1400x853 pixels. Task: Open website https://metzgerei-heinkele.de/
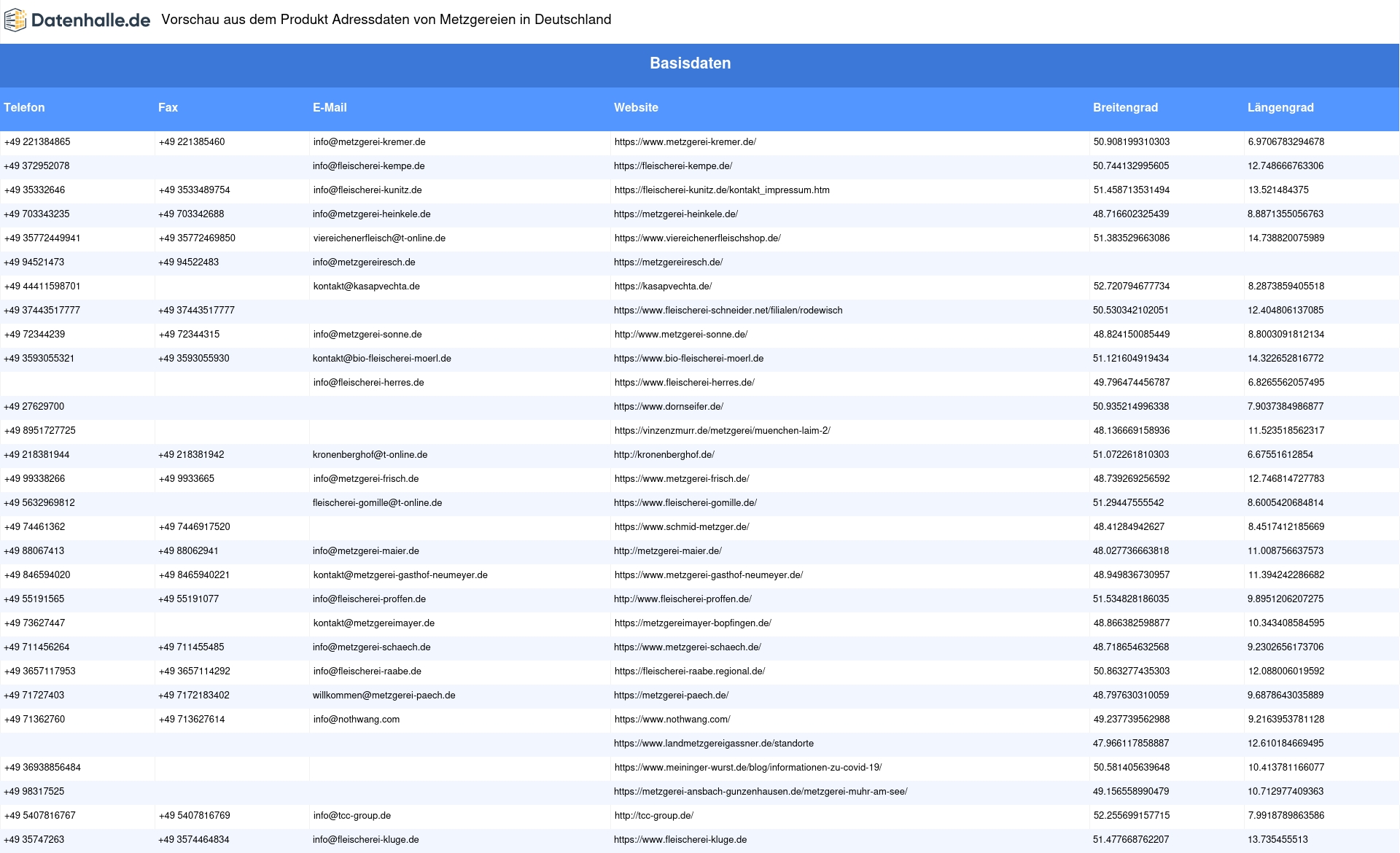pyautogui.click(x=676, y=214)
